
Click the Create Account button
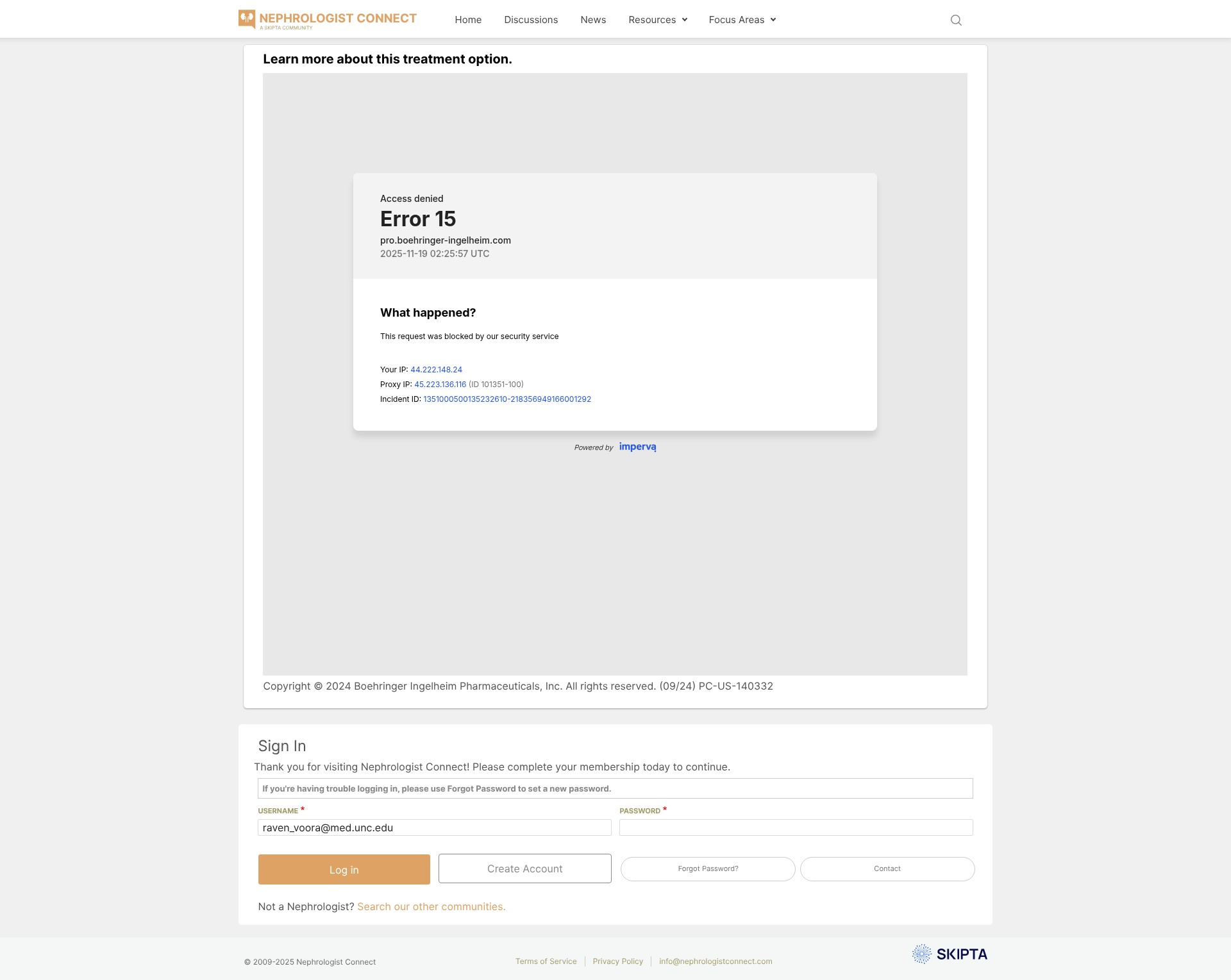tap(525, 868)
